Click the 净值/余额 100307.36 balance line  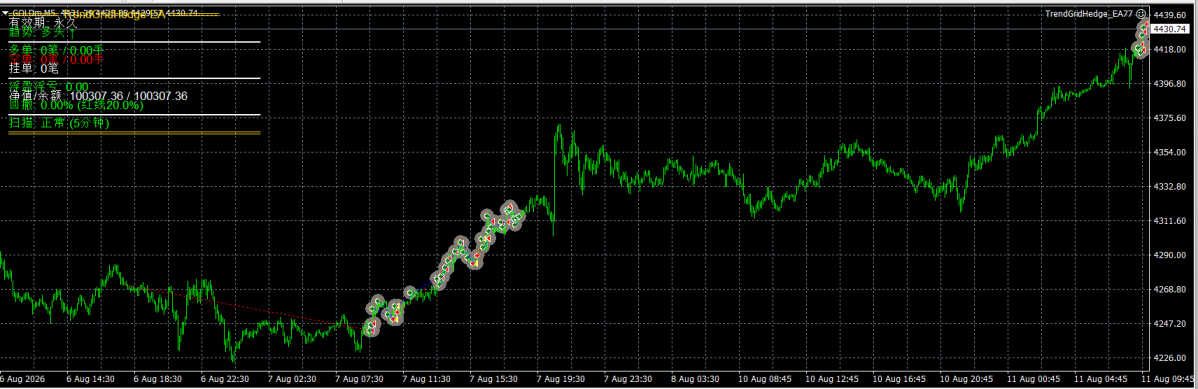point(98,96)
